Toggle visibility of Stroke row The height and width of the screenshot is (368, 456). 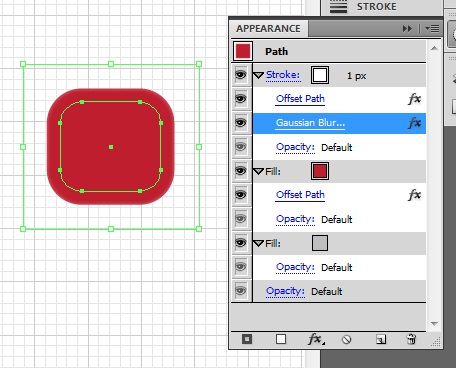point(241,75)
